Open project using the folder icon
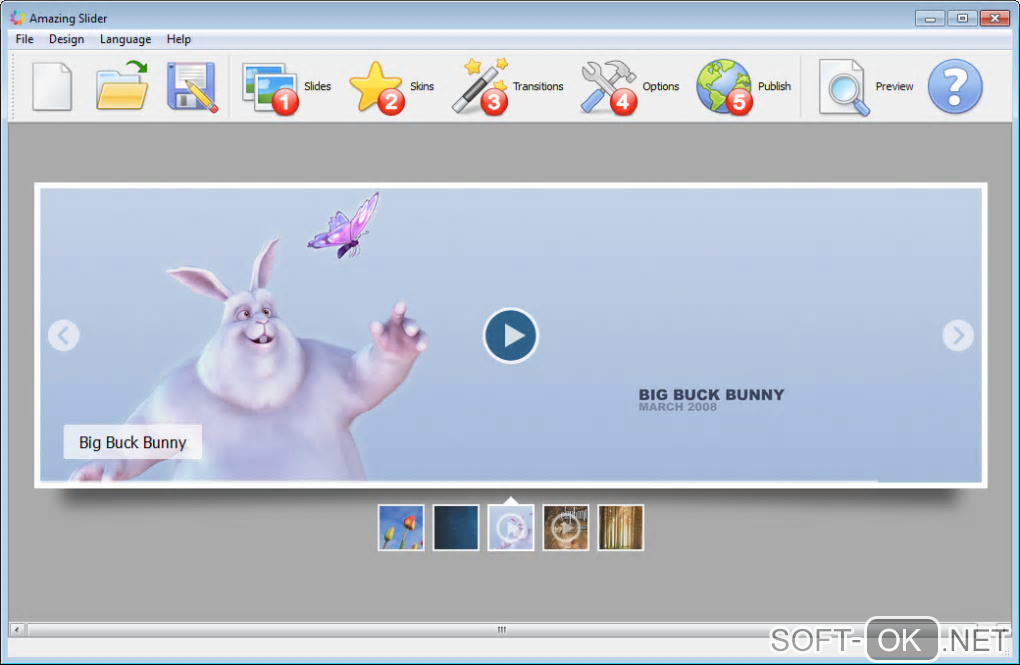The width and height of the screenshot is (1020, 665). click(x=122, y=85)
